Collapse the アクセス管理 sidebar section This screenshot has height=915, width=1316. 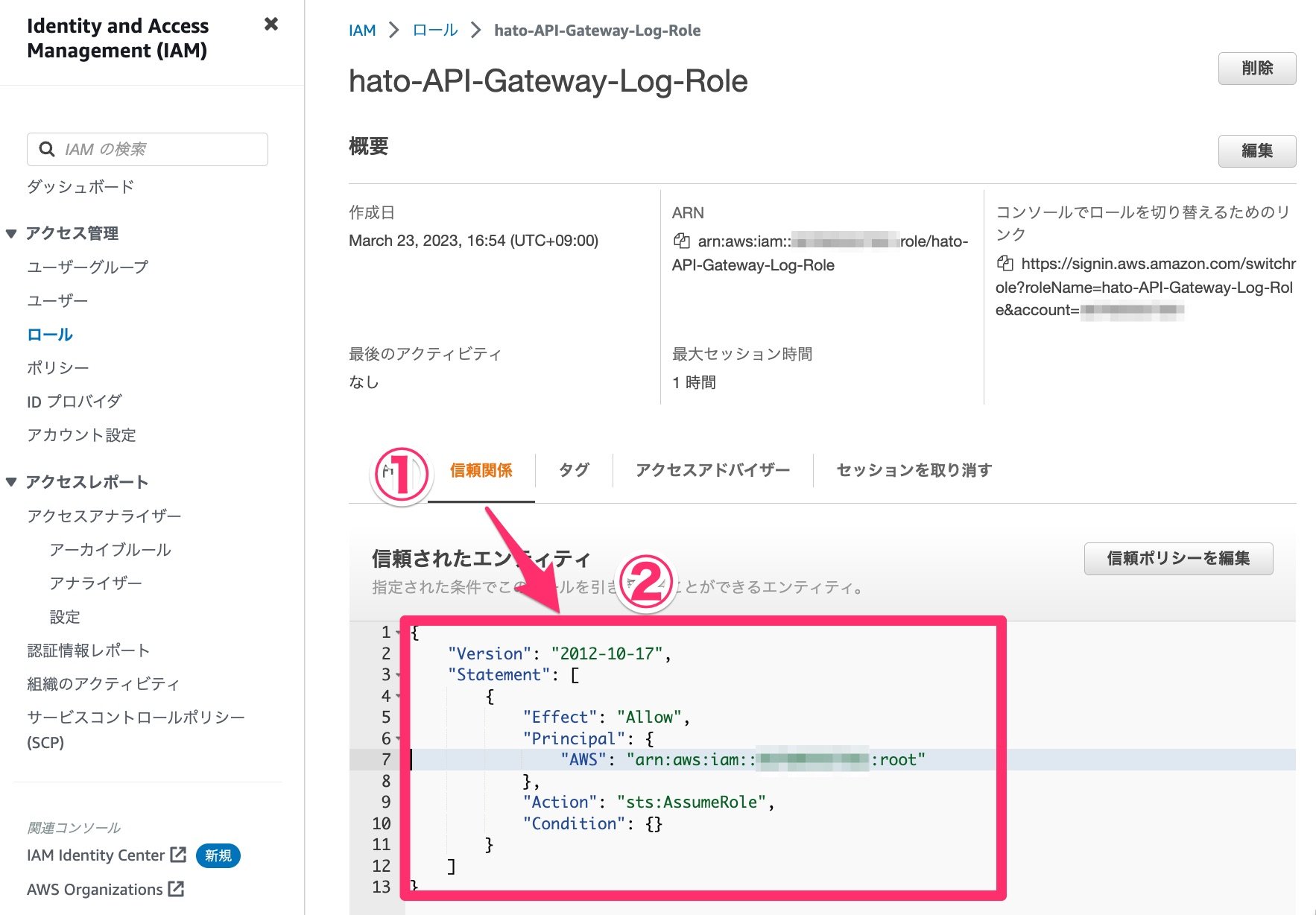click(x=10, y=232)
